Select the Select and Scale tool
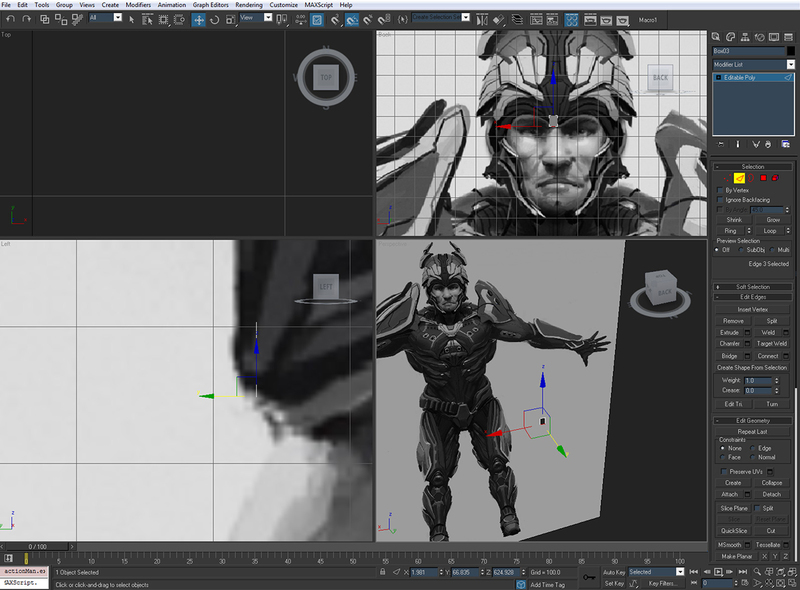Screen dimensions: 800x590 231,20
